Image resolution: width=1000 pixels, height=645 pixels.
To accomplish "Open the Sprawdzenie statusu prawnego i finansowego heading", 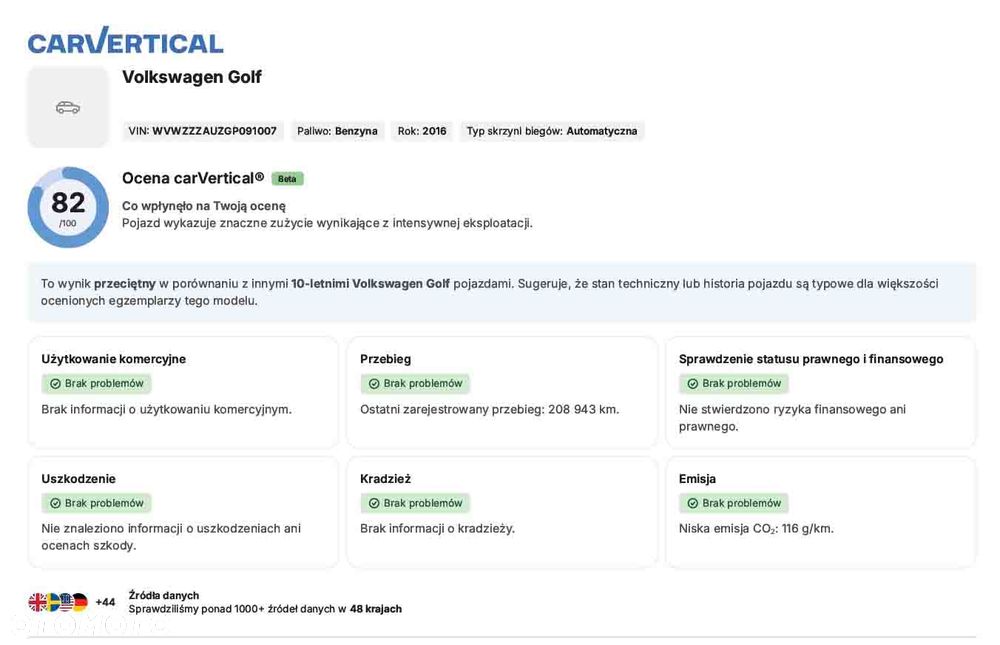I will pos(811,359).
